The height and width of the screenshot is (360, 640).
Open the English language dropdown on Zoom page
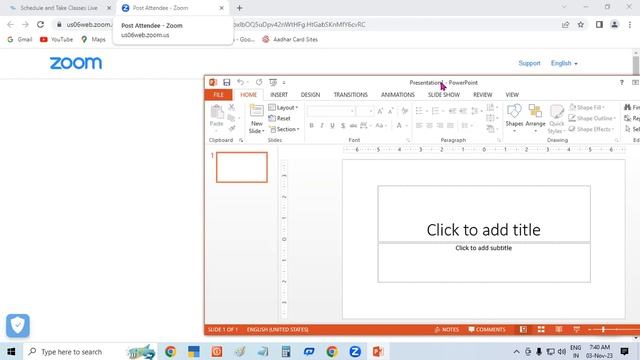564,63
